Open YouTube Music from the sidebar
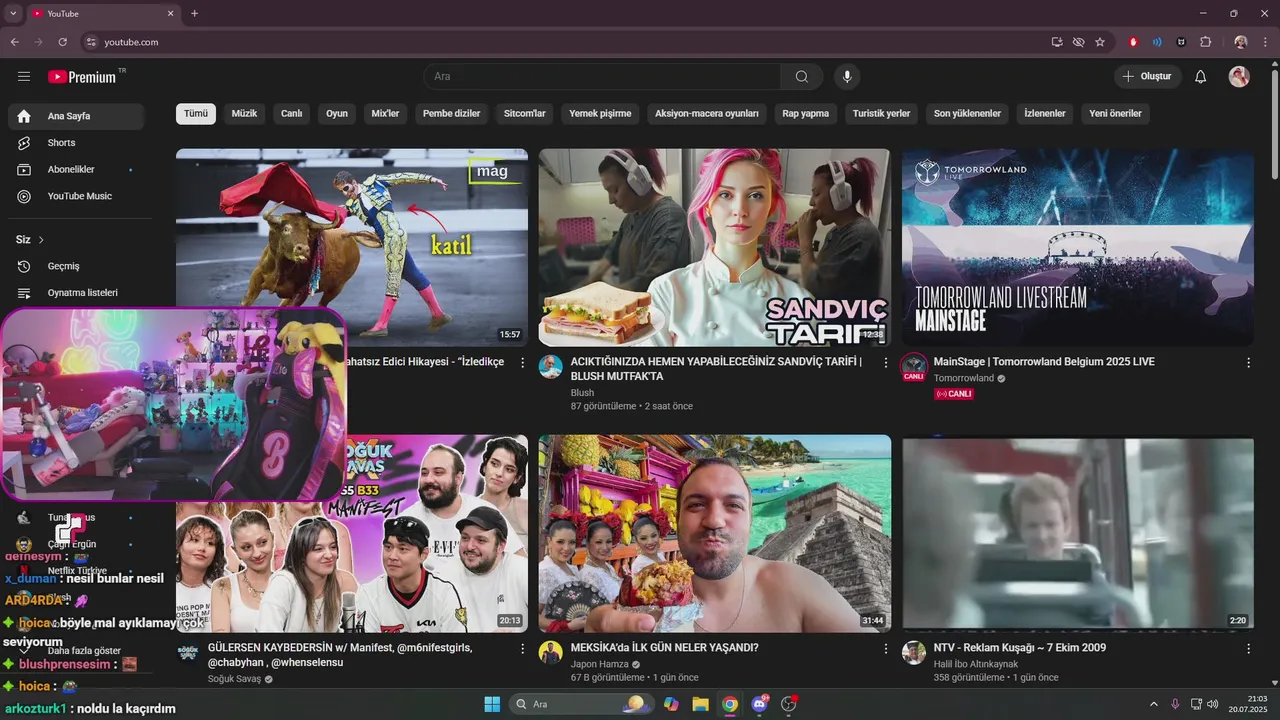This screenshot has height=720, width=1280. point(76,196)
